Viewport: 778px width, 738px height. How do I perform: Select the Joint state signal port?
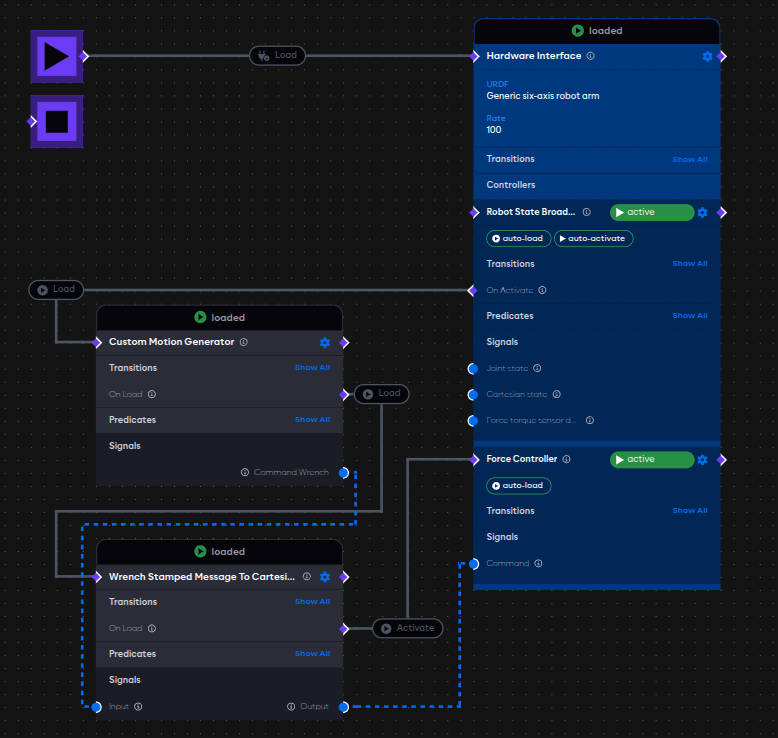pyautogui.click(x=473, y=368)
